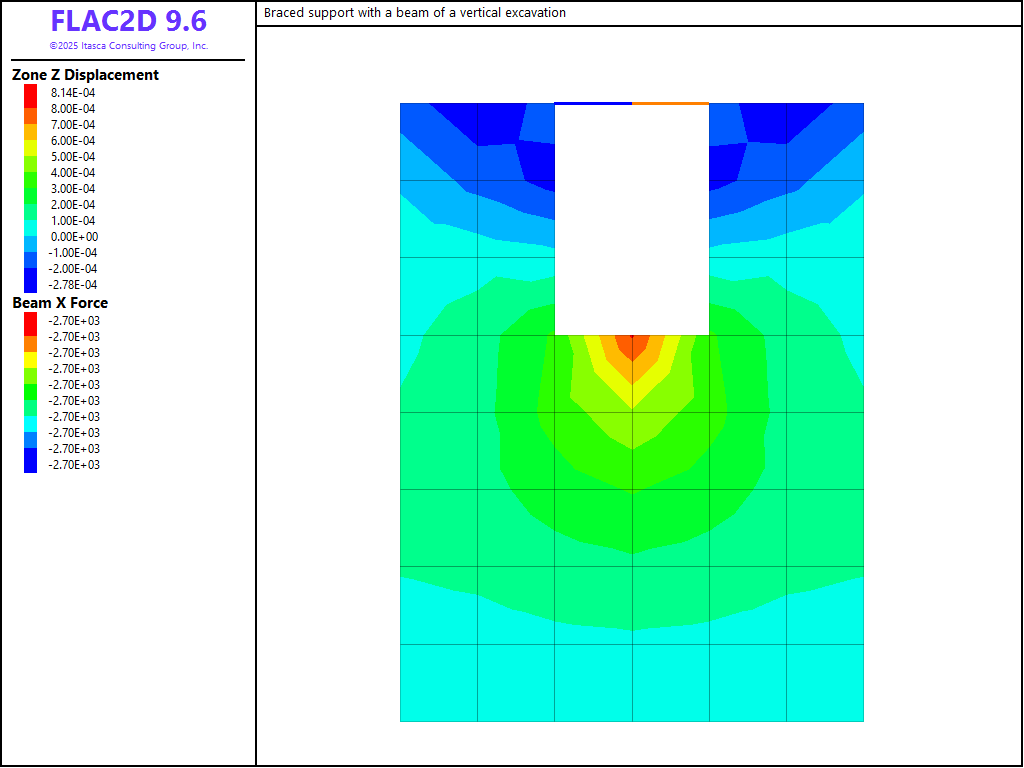Screen dimensions: 1024x768
Task: Open the Itasca Consulting Group copyright link
Action: pos(128,46)
